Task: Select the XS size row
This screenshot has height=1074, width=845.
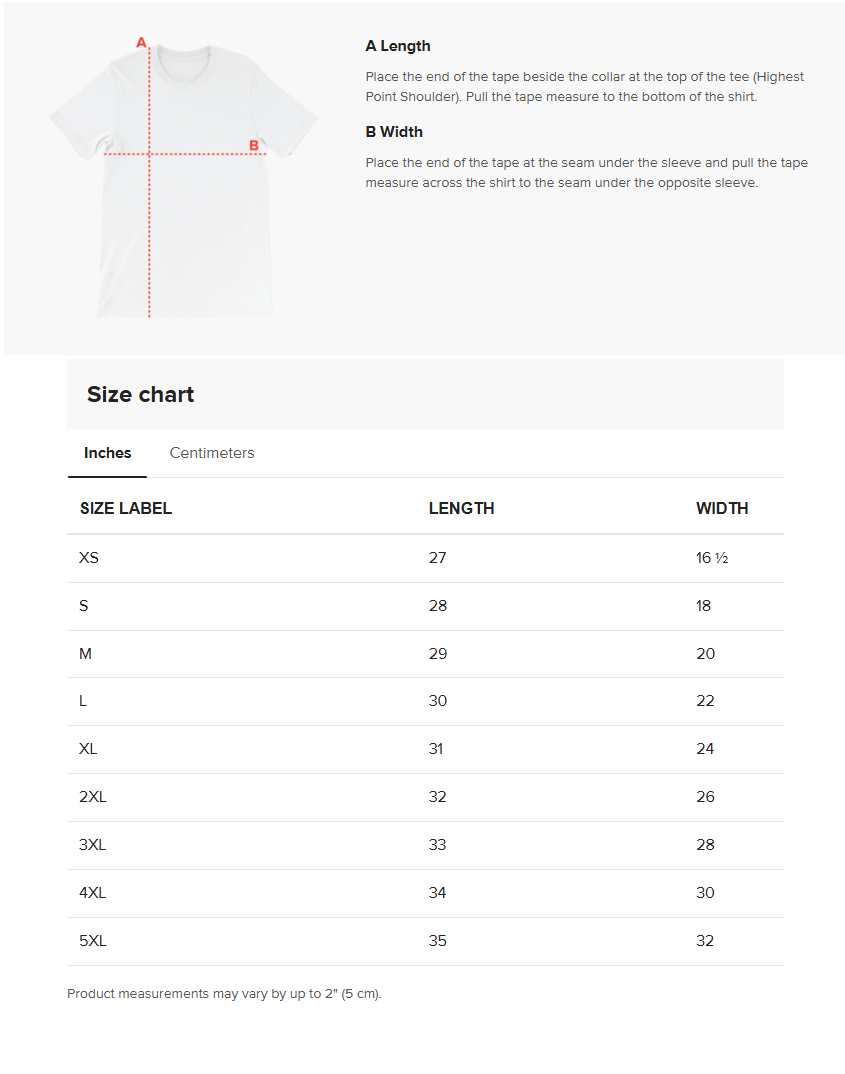Action: coord(425,558)
